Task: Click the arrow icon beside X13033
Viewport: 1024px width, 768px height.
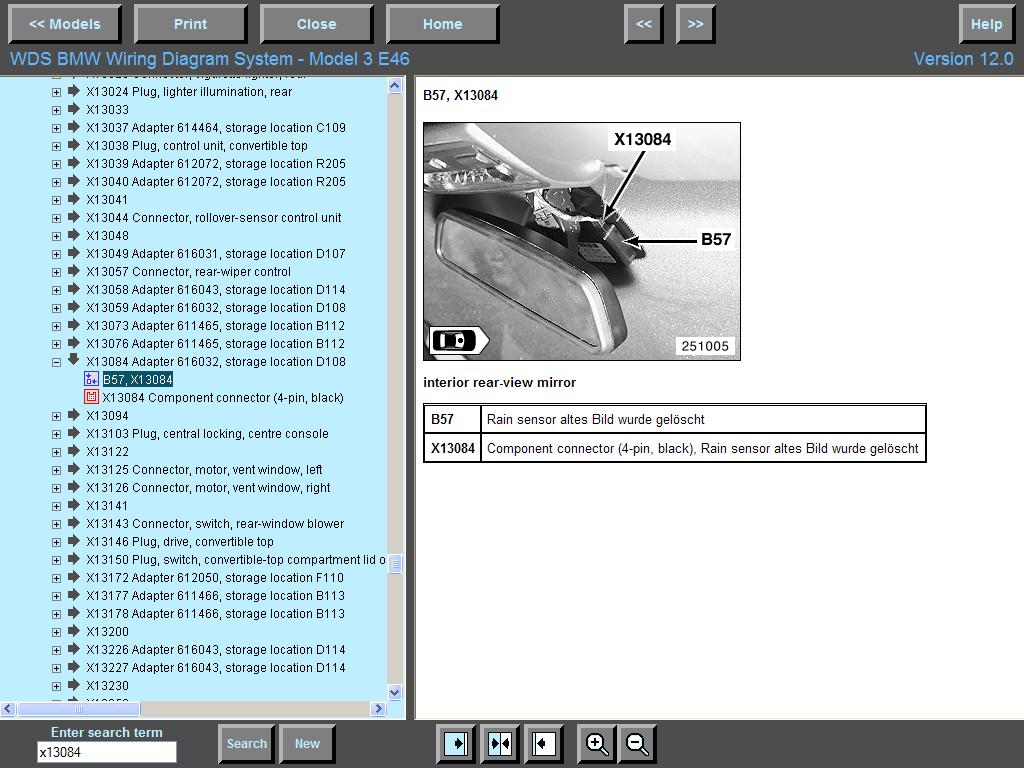Action: point(74,108)
